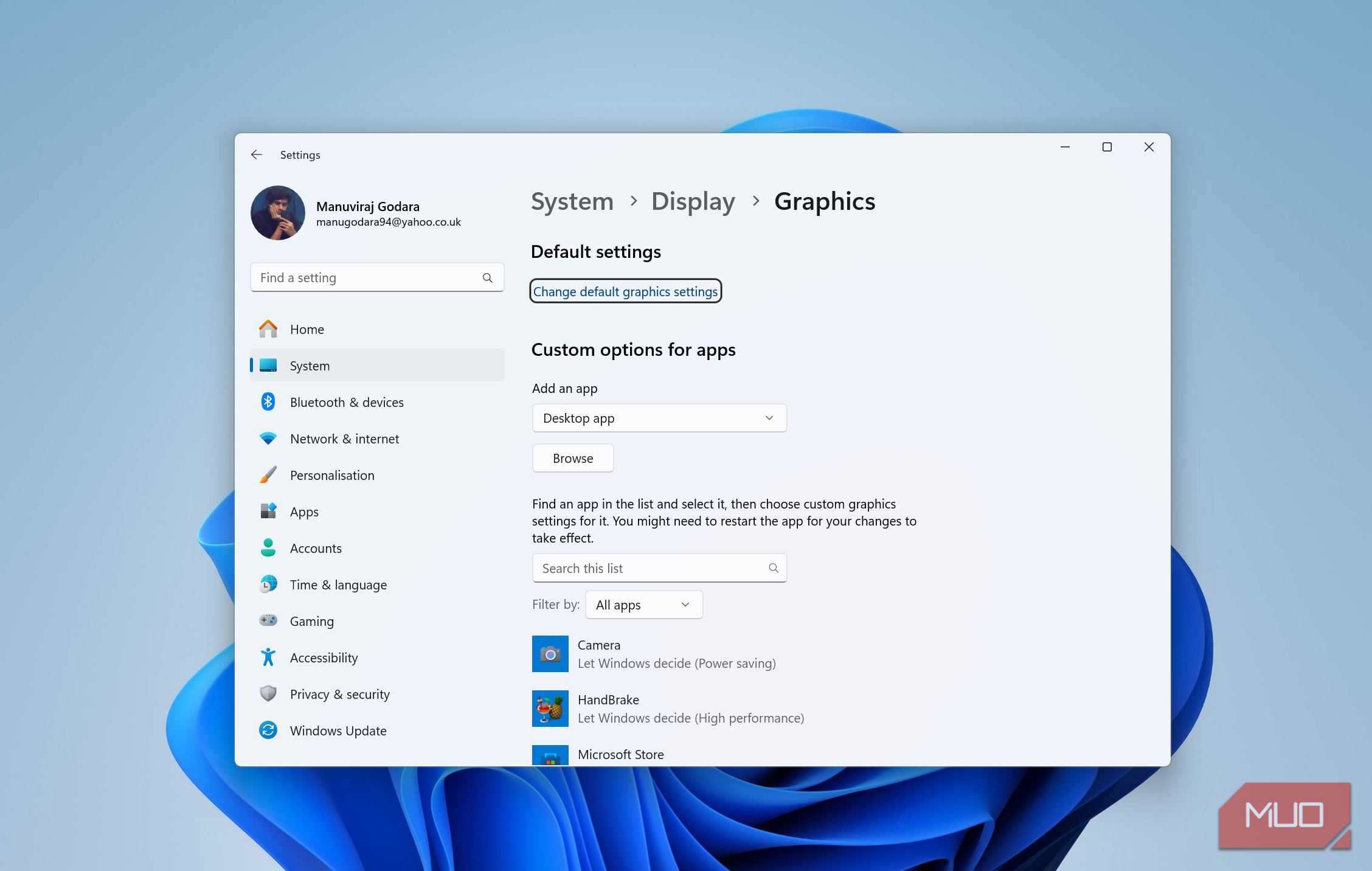Open Change default graphics settings link
The width and height of the screenshot is (1372, 871).
point(625,291)
